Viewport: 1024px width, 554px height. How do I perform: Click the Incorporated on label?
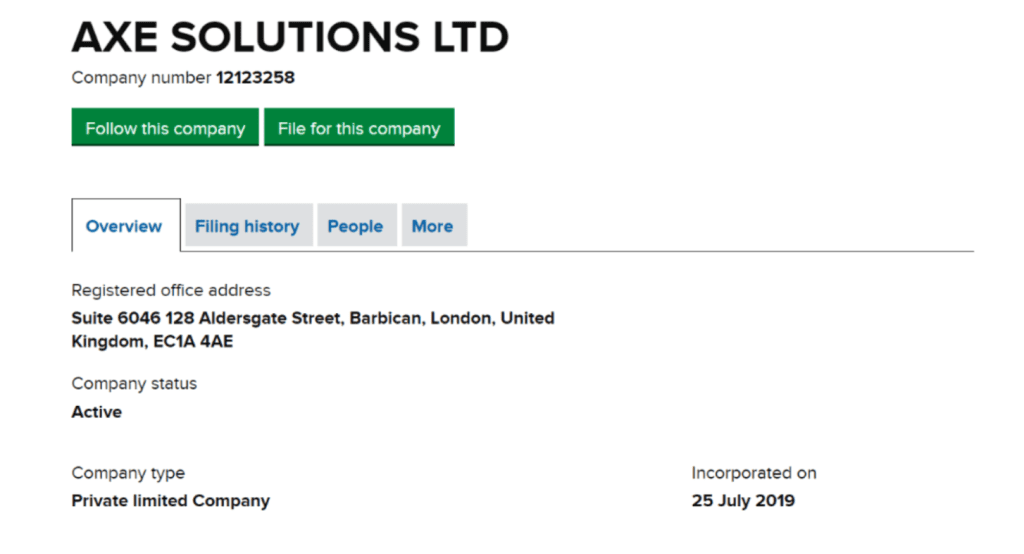[x=754, y=473]
